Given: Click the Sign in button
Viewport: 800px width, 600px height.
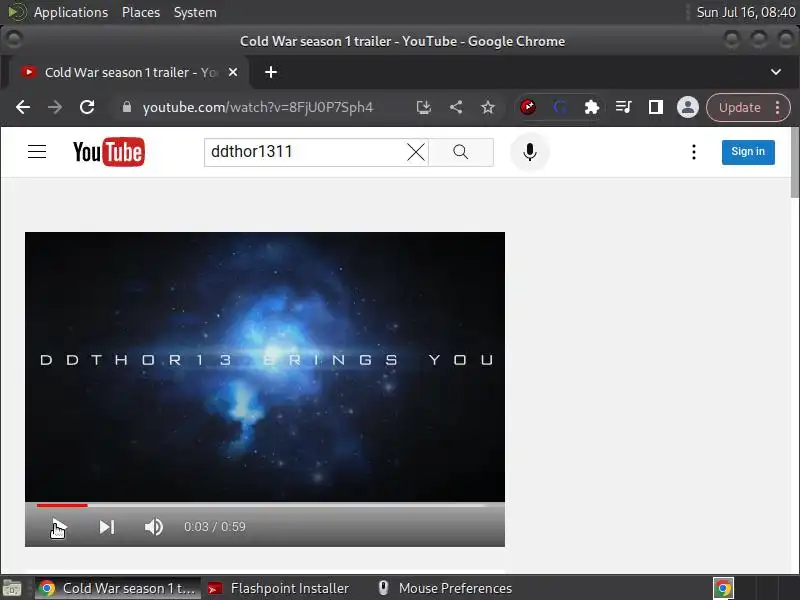Looking at the screenshot, I should pyautogui.click(x=748, y=152).
